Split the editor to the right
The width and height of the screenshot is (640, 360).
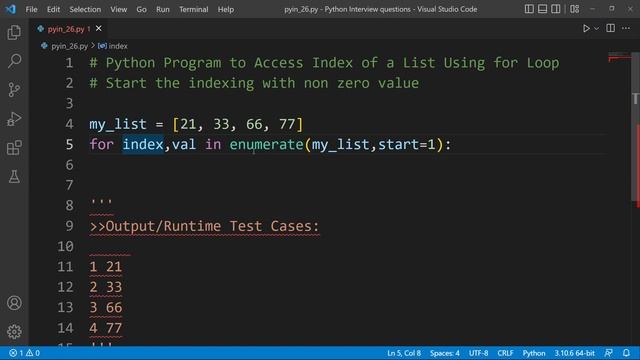coord(611,28)
